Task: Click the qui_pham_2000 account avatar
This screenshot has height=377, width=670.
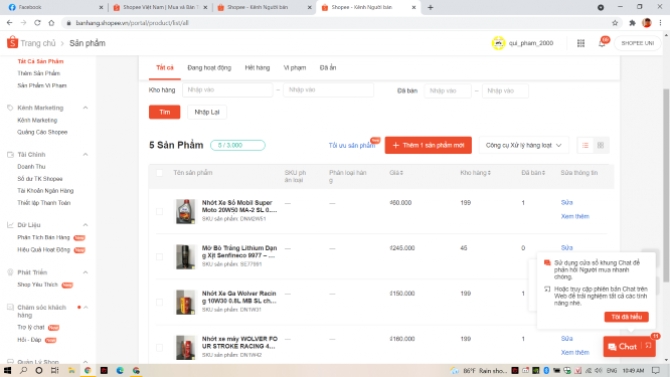Action: click(498, 43)
